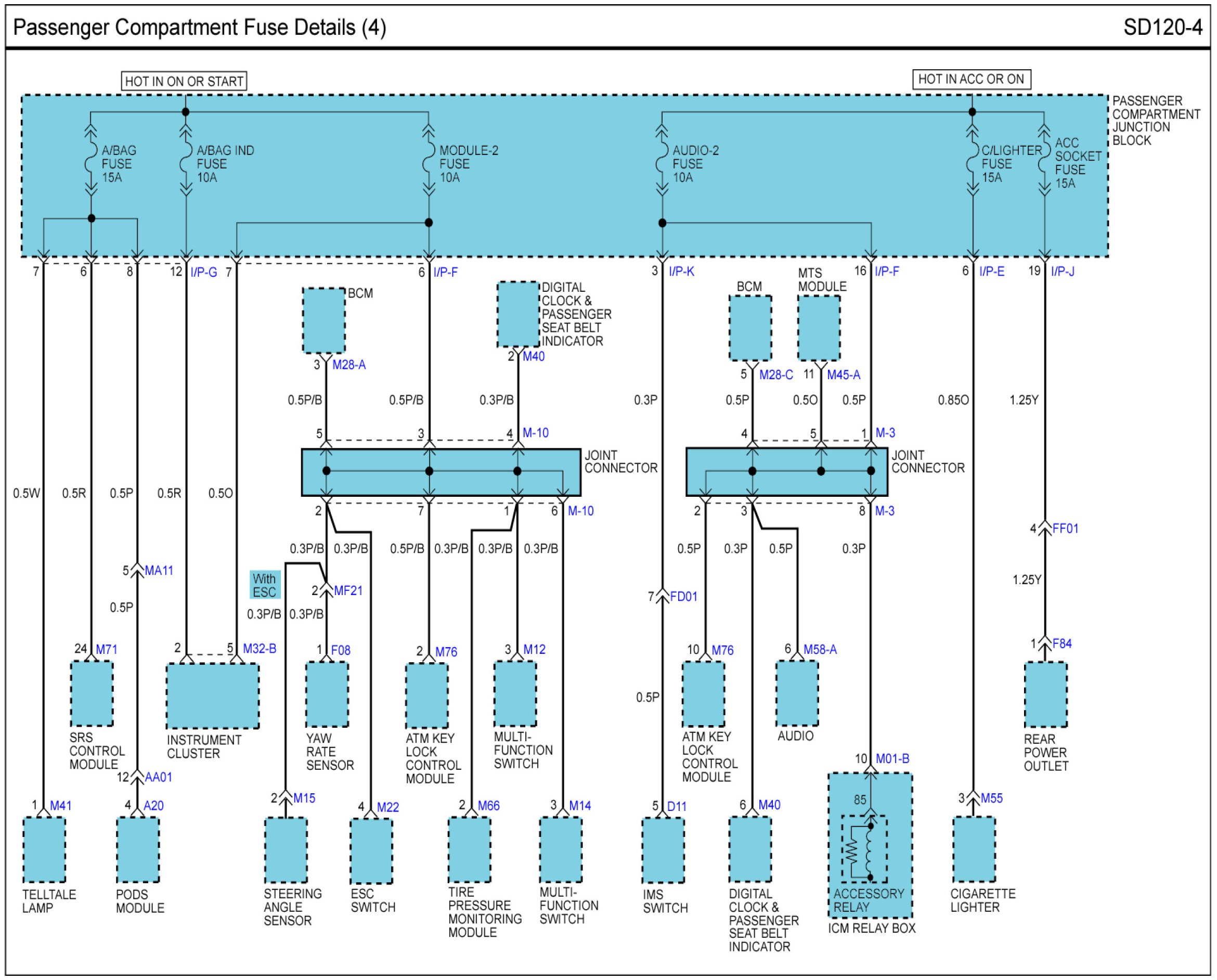This screenshot has height=980, width=1217.
Task: Select the M32-B instrument cluster connector link
Action: [x=259, y=649]
